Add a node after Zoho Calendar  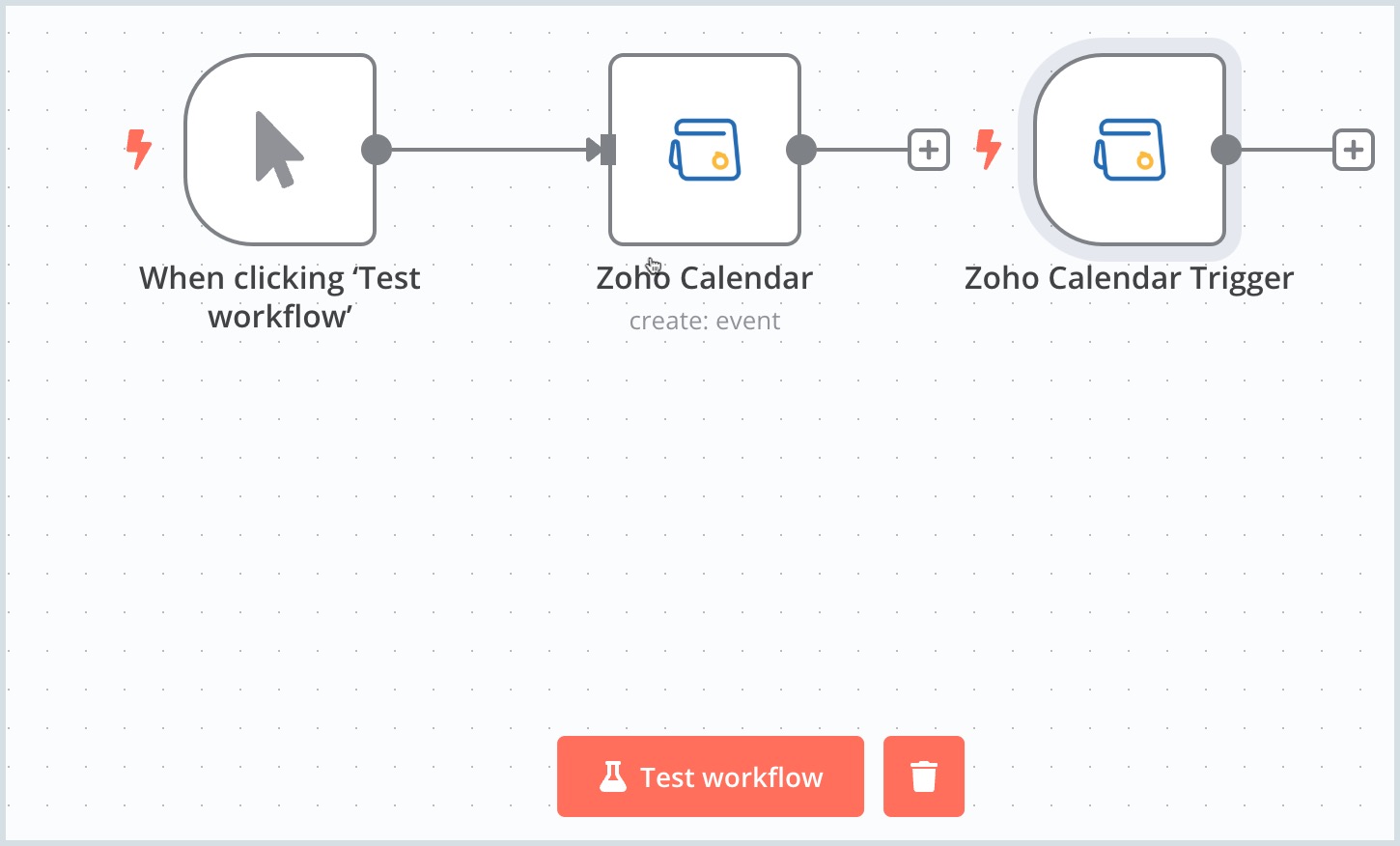[929, 150]
